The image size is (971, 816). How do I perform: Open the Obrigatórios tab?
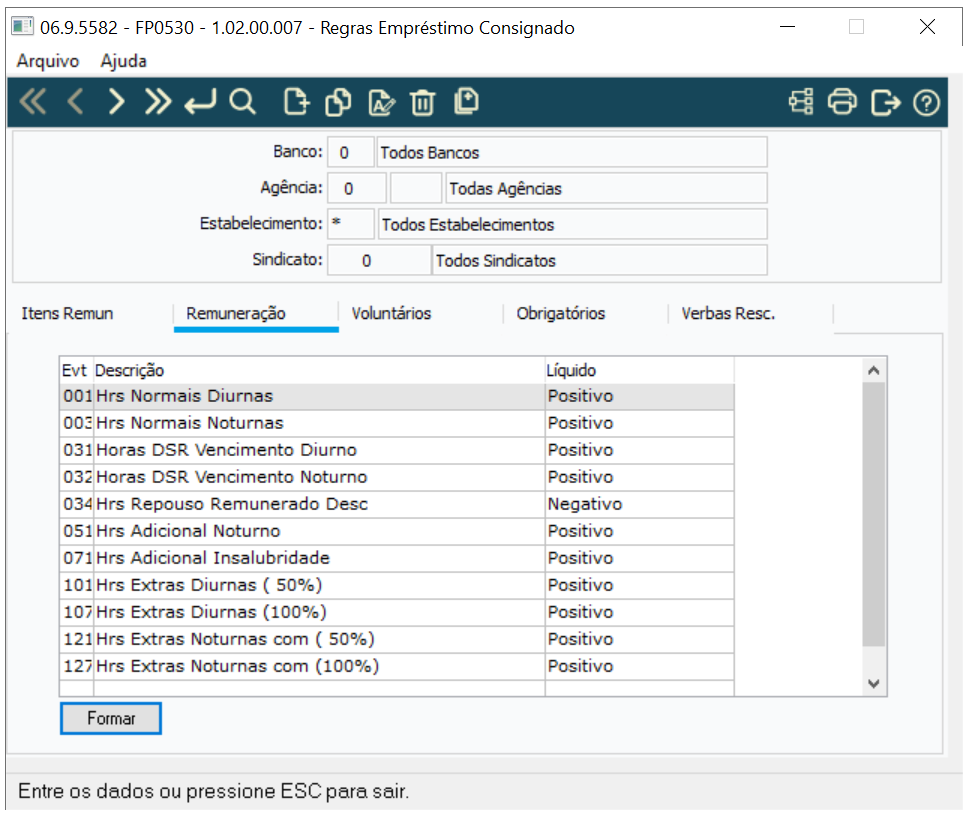pos(560,314)
